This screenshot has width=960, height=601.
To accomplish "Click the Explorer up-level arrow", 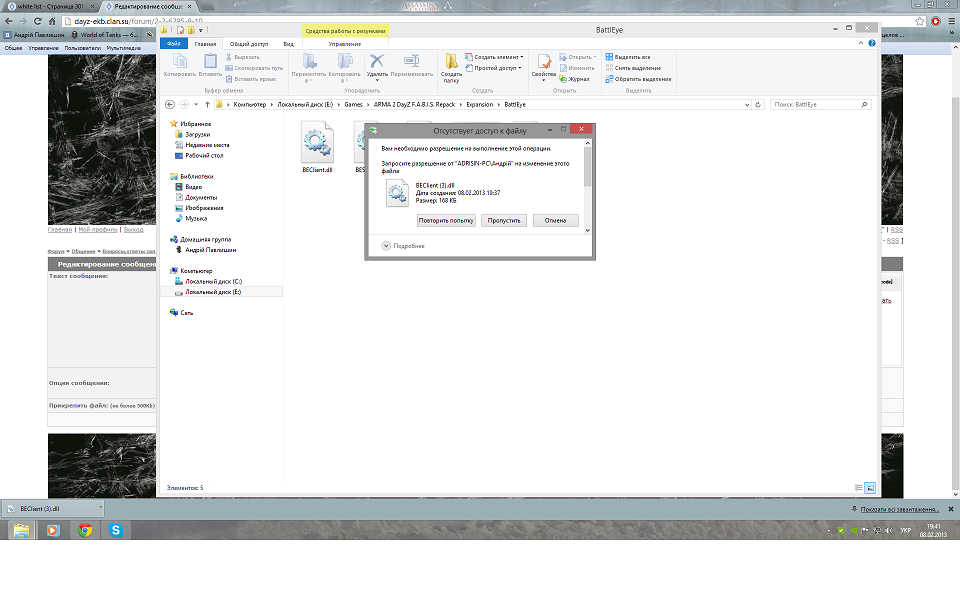I will [208, 105].
